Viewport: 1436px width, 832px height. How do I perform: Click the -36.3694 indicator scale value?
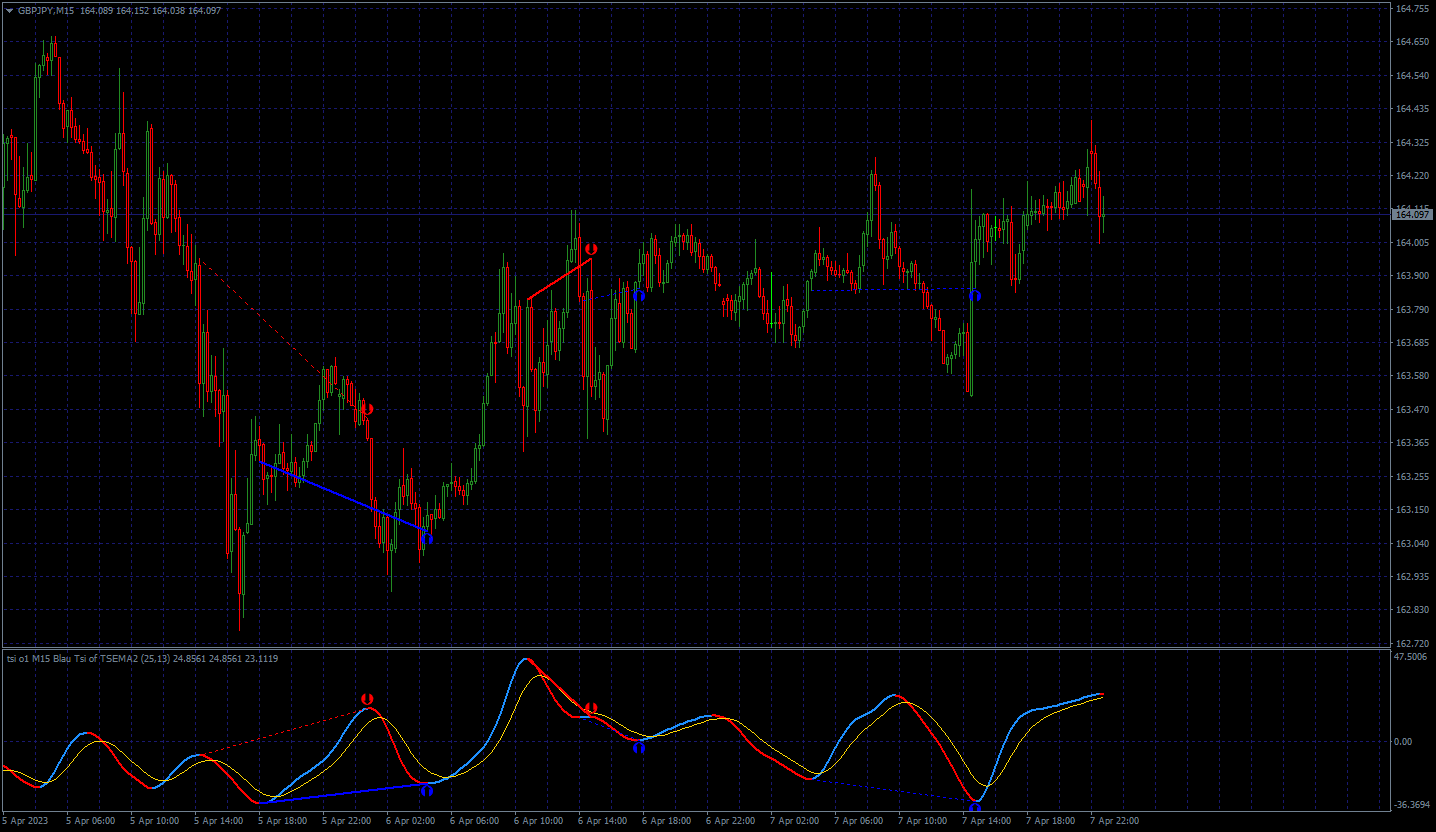(1411, 804)
